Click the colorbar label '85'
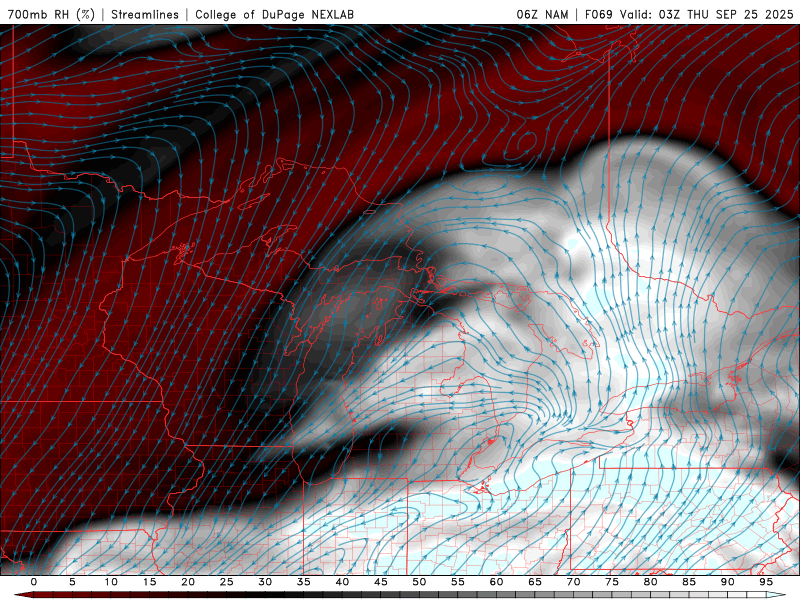800x600 pixels. tap(689, 582)
